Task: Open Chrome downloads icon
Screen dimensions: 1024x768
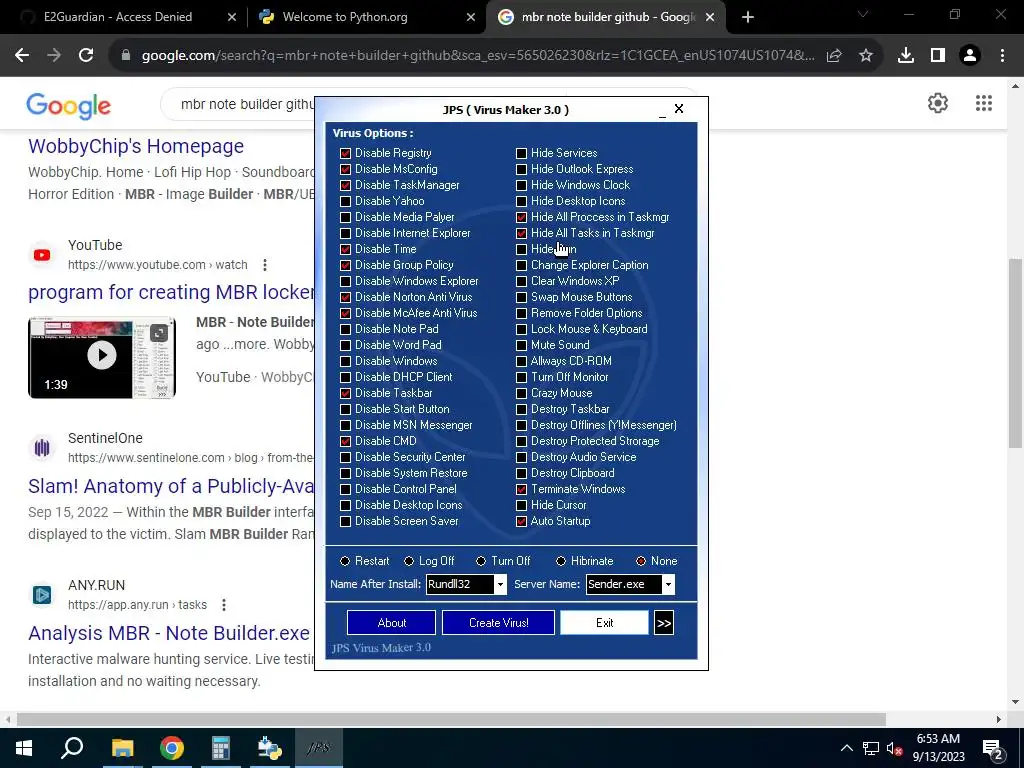Action: (x=906, y=56)
